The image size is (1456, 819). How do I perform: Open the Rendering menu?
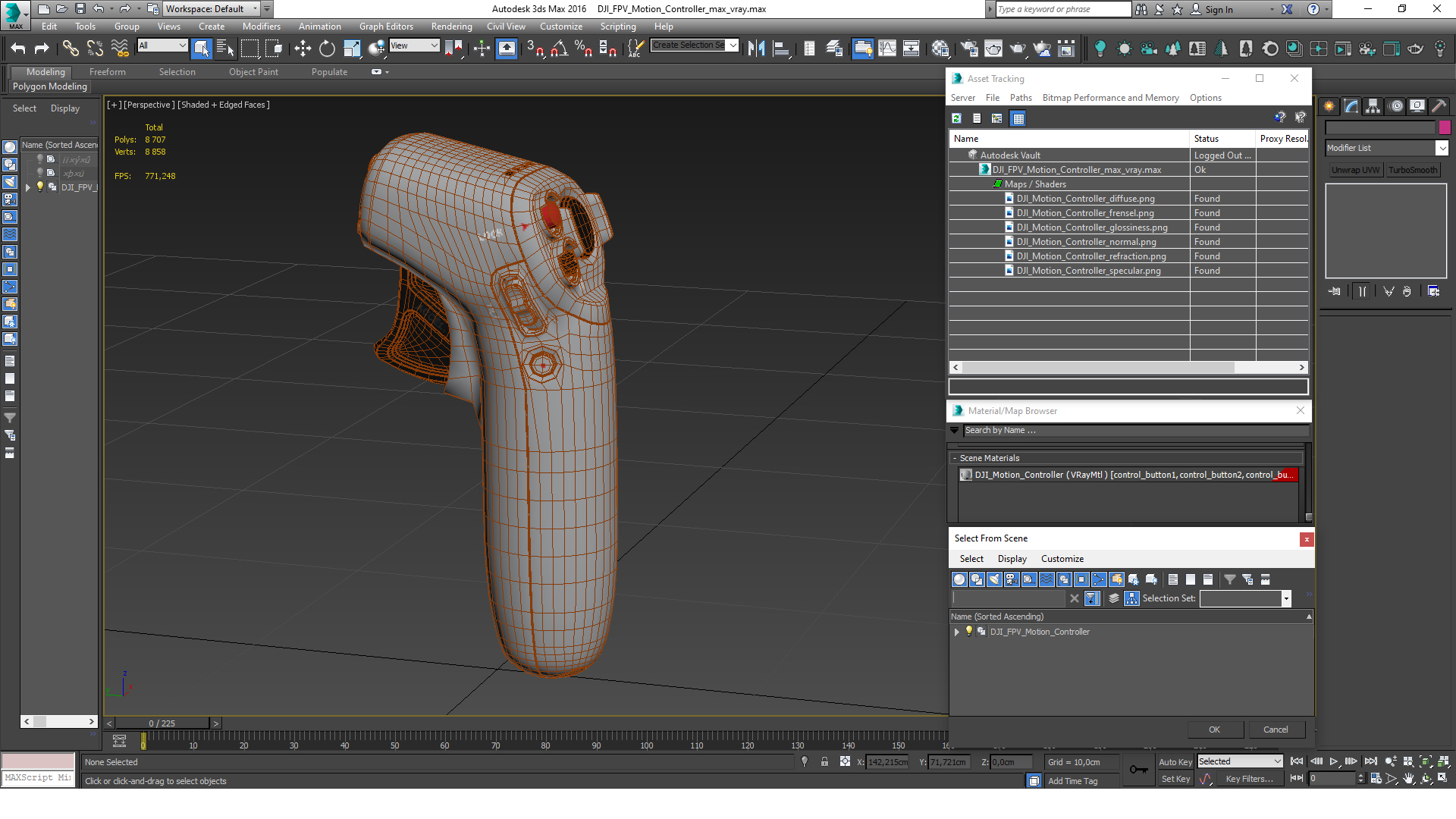click(x=451, y=27)
